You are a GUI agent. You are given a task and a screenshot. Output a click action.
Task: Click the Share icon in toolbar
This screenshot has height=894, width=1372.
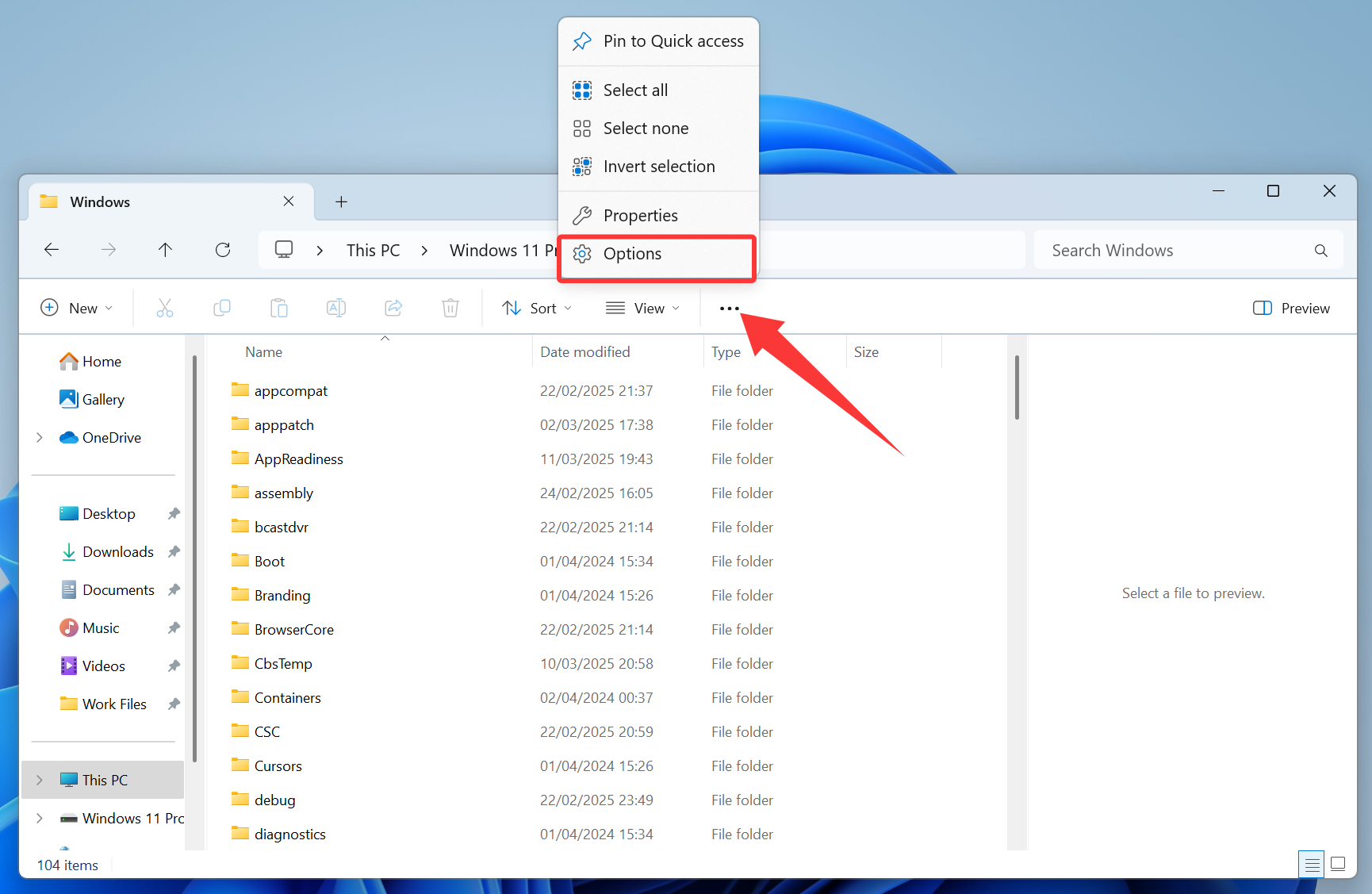click(x=393, y=308)
